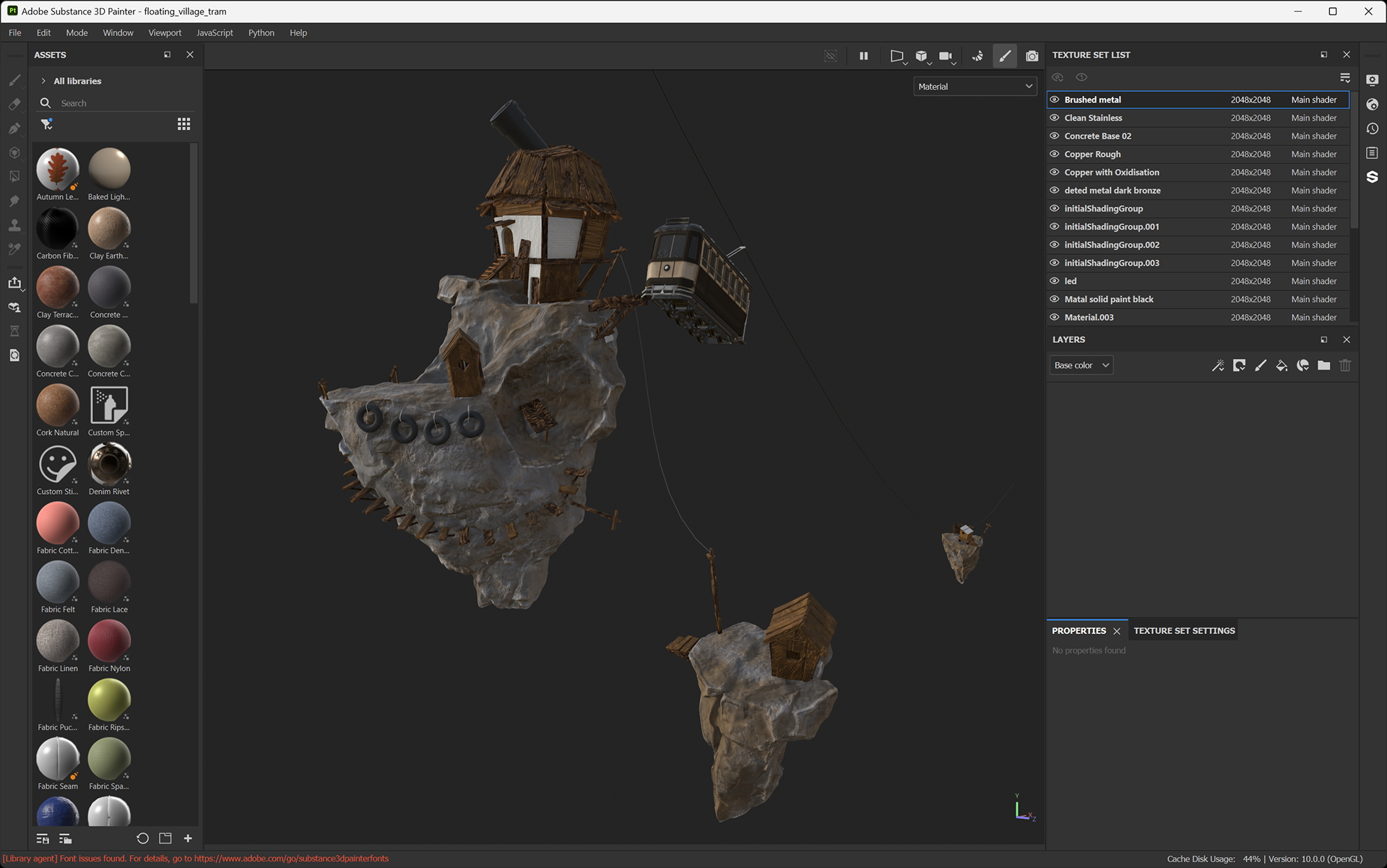The image size is (1387, 868).
Task: Open the Base color channel dropdown
Action: click(1081, 365)
